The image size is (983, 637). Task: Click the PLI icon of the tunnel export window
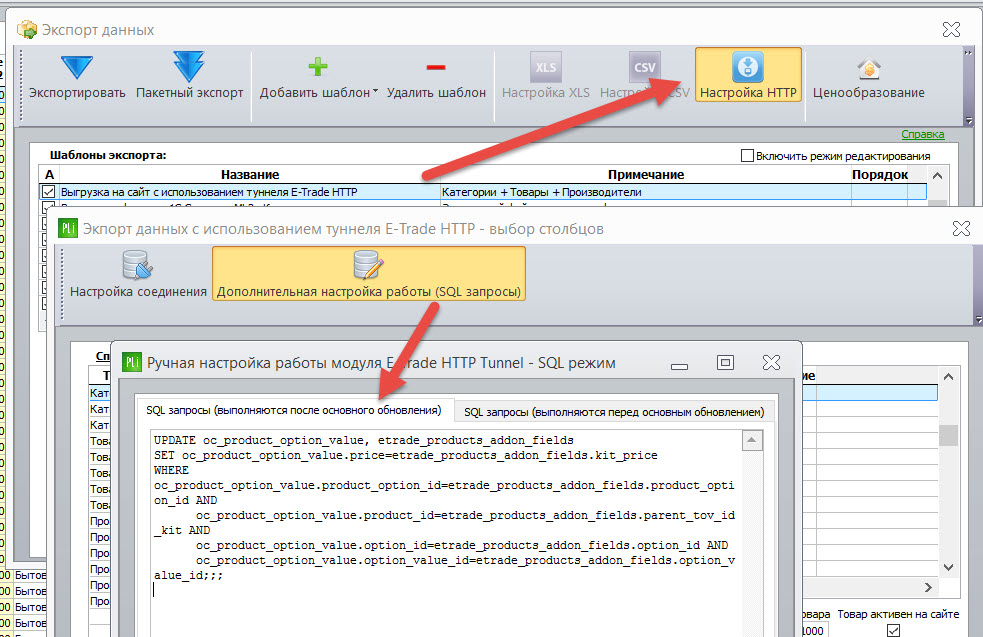68,228
